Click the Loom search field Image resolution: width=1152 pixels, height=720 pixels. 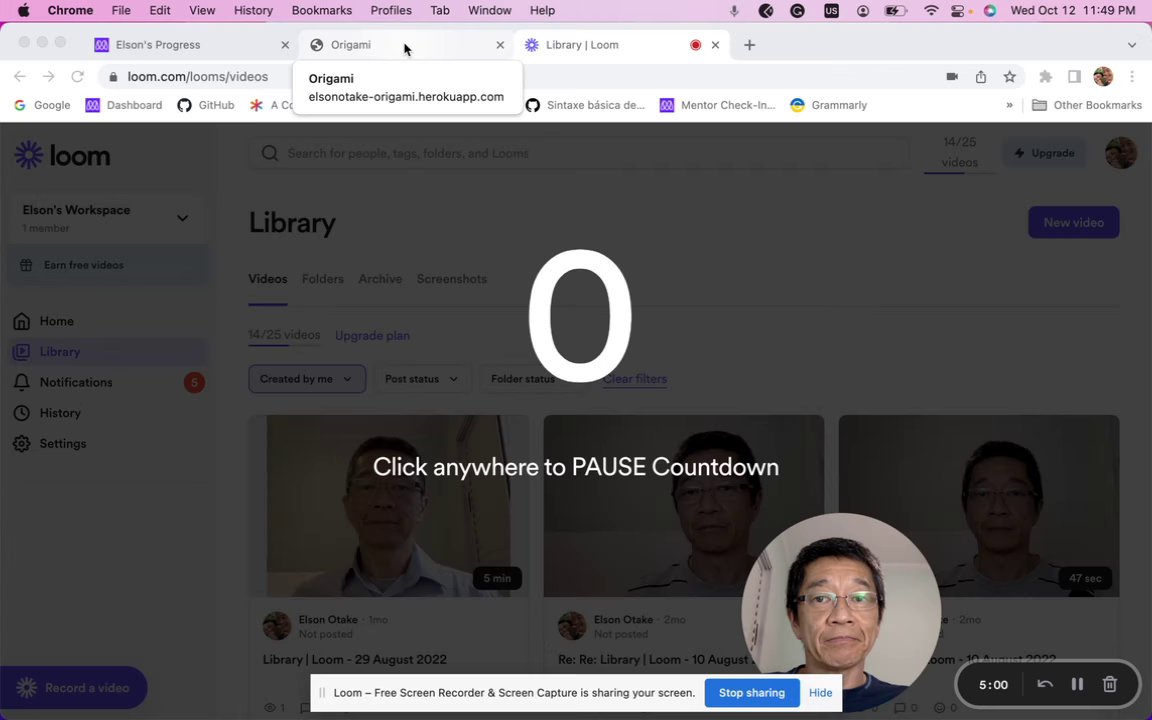pyautogui.click(x=580, y=153)
